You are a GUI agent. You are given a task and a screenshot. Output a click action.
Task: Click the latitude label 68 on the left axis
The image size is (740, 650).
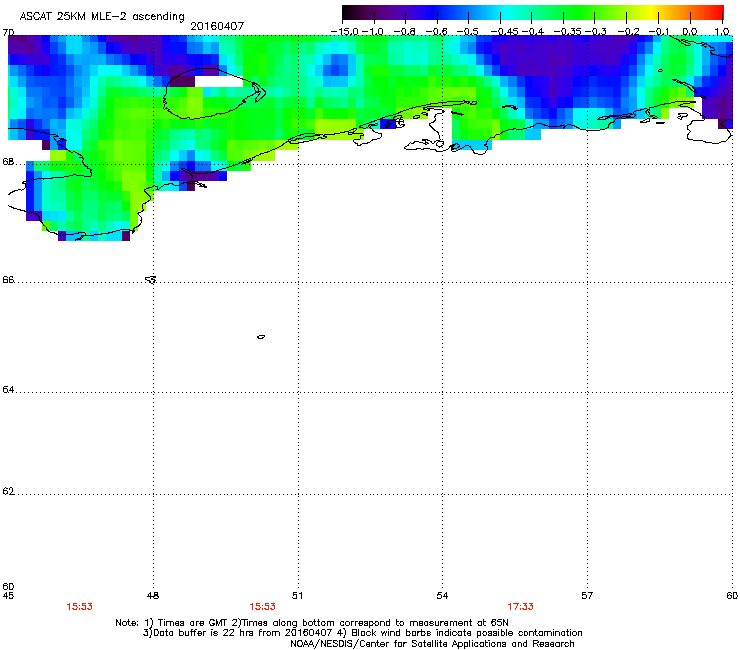point(8,161)
